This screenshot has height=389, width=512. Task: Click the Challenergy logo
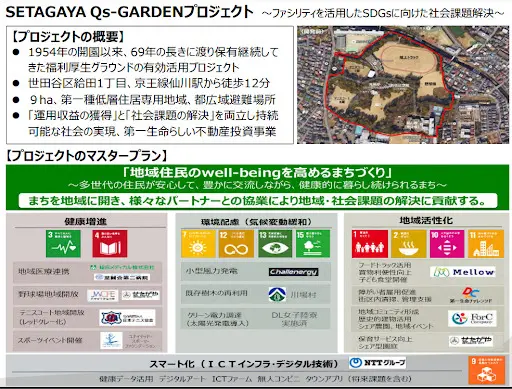[x=294, y=272]
